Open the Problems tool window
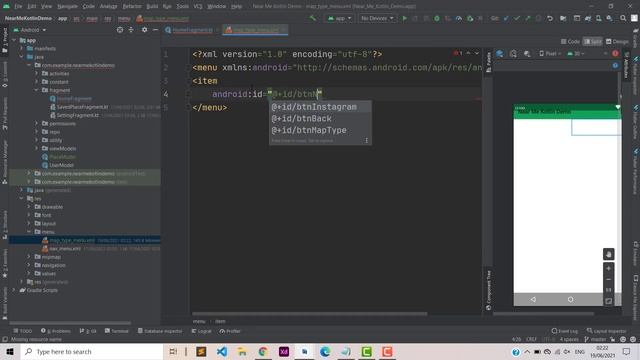Screen dimensions: 640x360 (56, 331)
